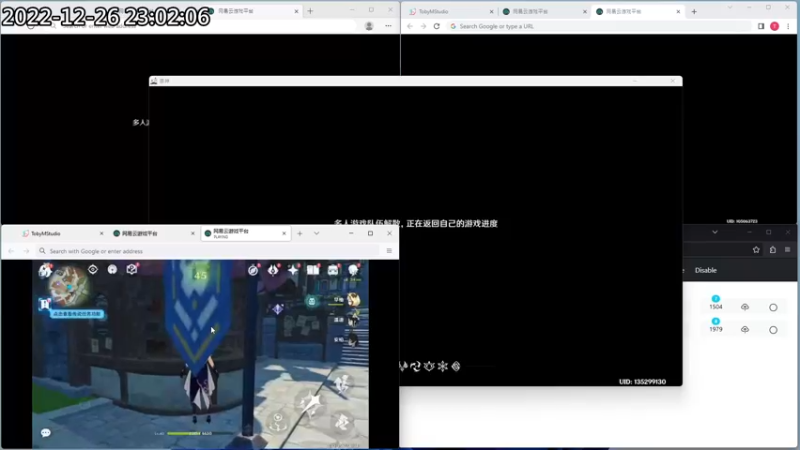Bookmark page with star in right dark browser

point(756,249)
